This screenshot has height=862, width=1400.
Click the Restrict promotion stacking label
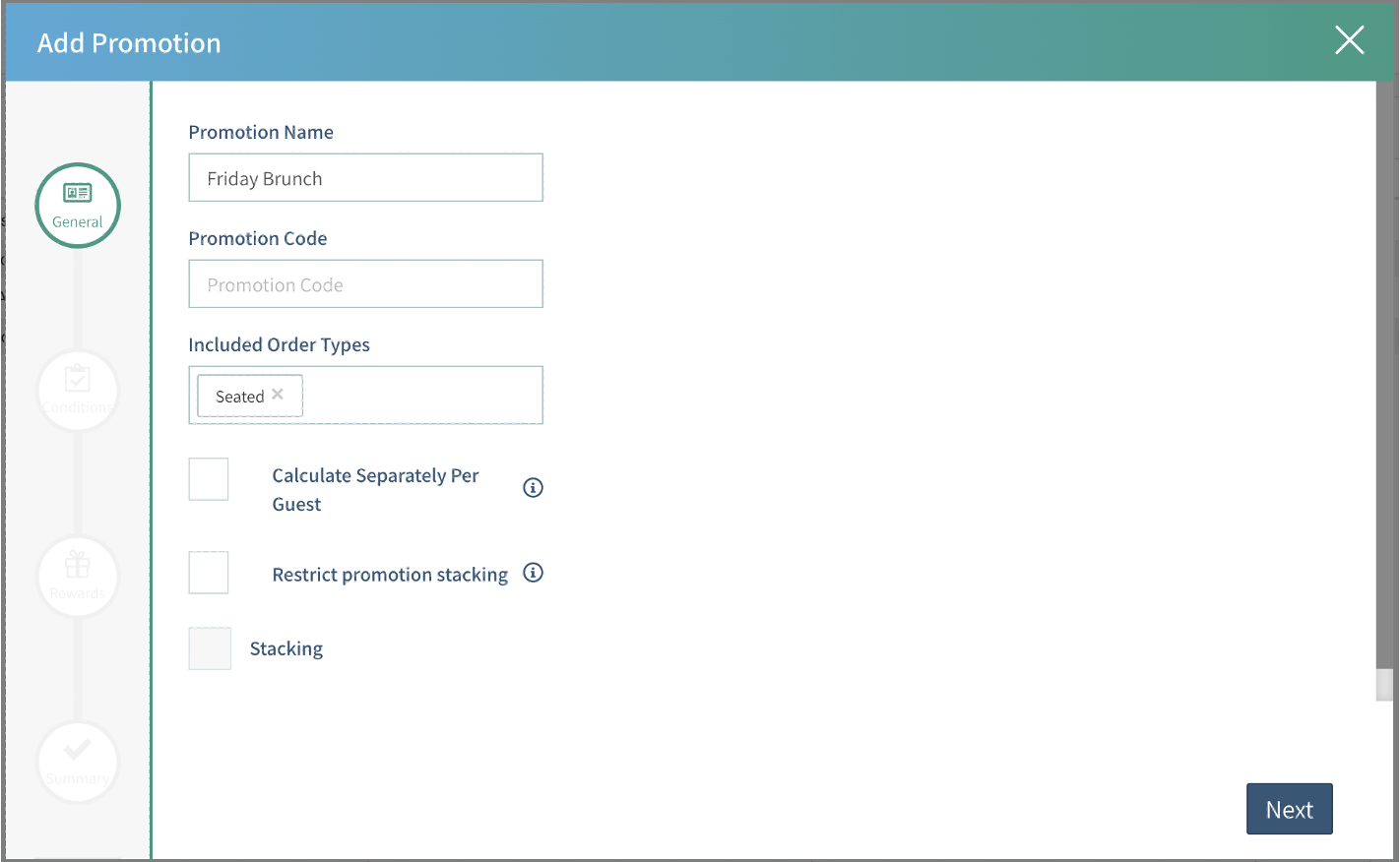390,575
